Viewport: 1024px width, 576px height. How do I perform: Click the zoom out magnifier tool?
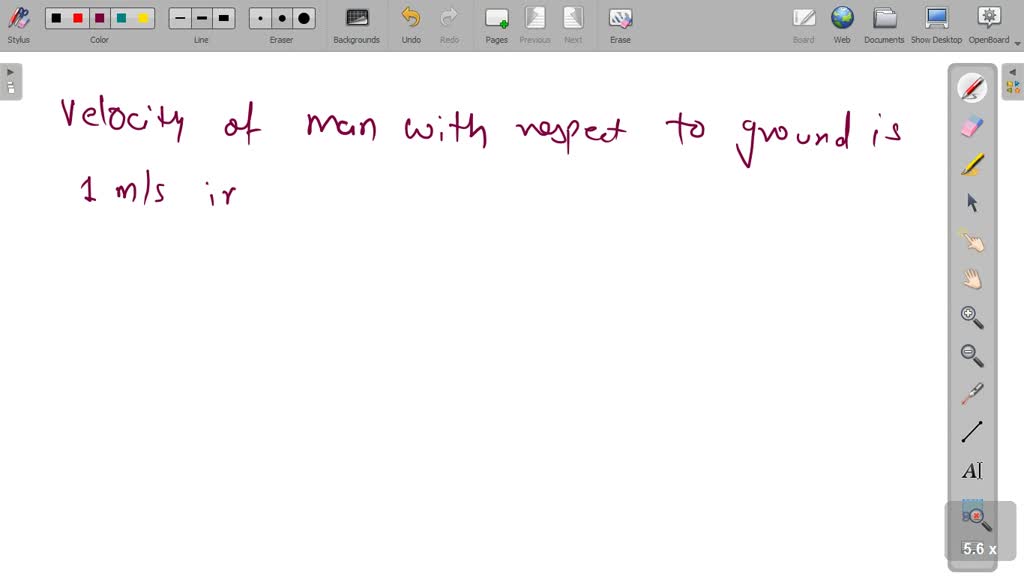pyautogui.click(x=972, y=355)
